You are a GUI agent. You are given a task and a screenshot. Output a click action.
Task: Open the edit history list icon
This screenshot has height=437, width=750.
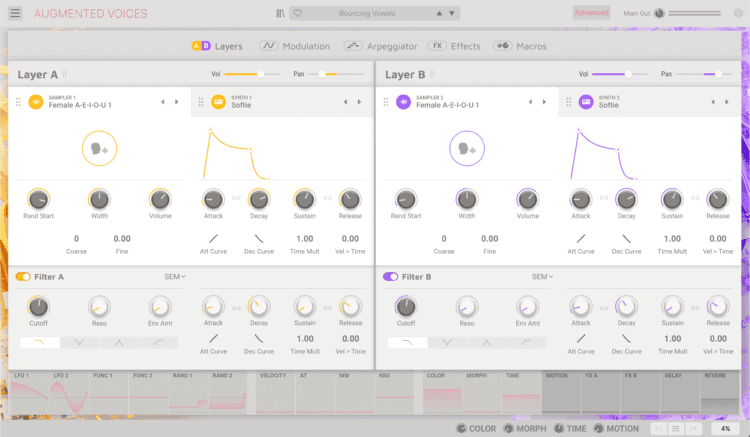(x=675, y=429)
